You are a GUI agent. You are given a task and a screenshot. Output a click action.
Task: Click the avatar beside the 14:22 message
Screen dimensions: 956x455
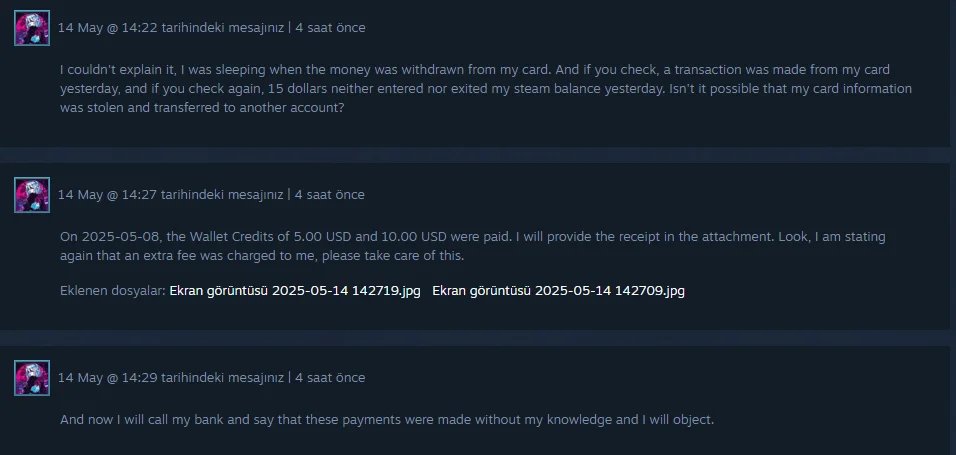click(x=32, y=28)
